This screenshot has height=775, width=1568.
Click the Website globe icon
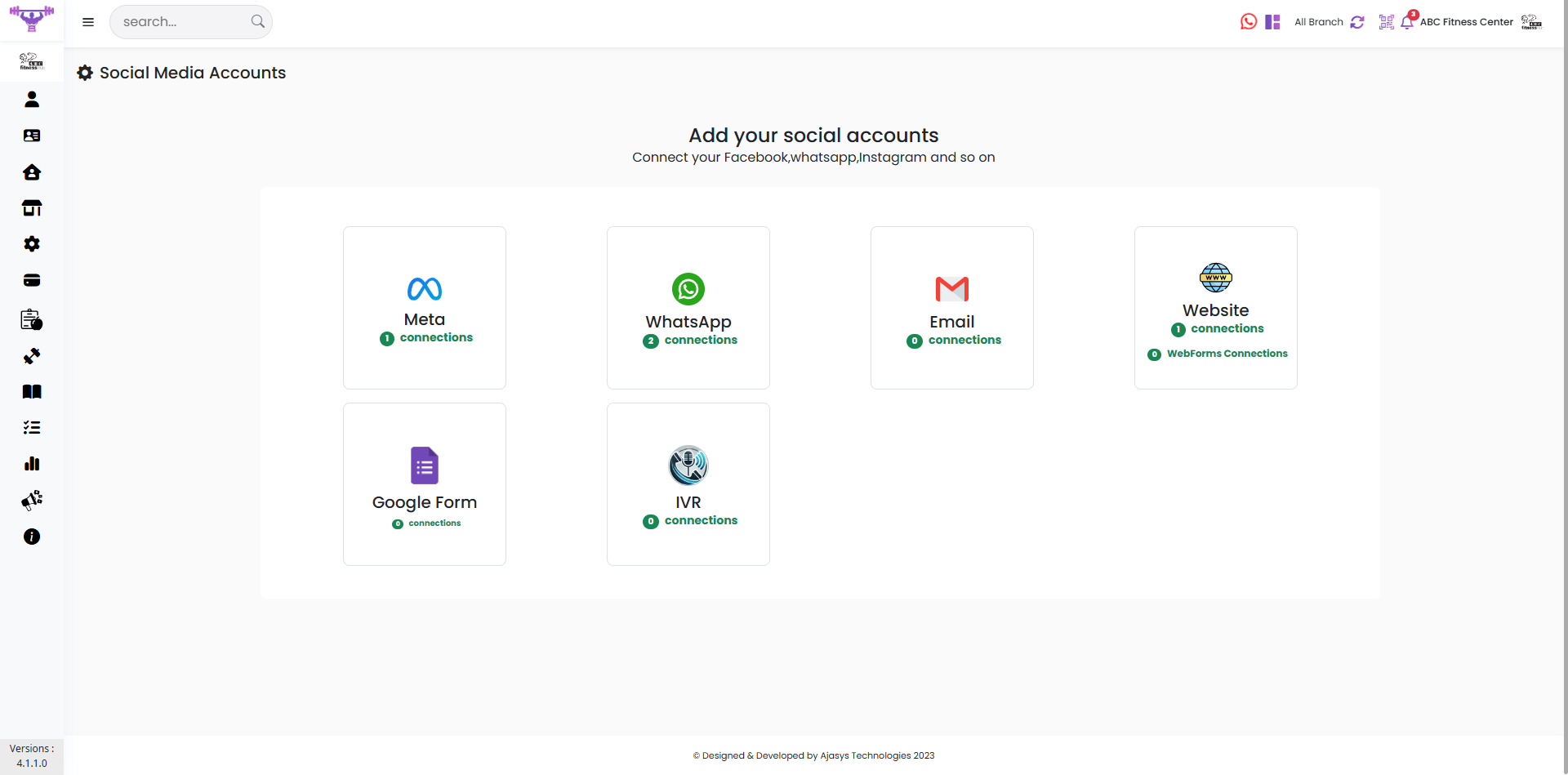click(1216, 278)
